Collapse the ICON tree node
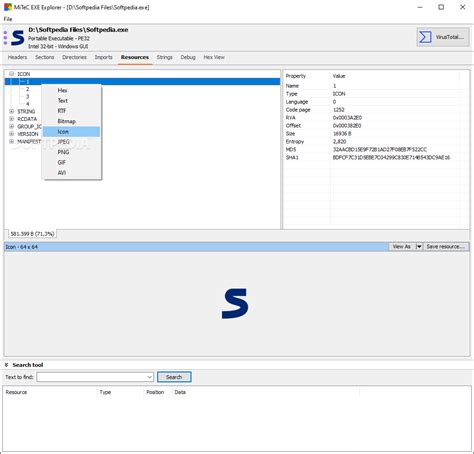Image resolution: width=474 pixels, height=454 pixels. (12, 74)
